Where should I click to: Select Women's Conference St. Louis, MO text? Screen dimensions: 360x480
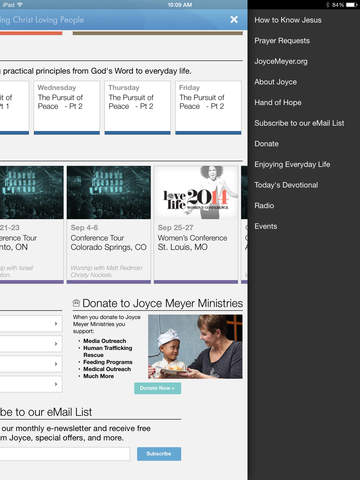click(x=192, y=243)
